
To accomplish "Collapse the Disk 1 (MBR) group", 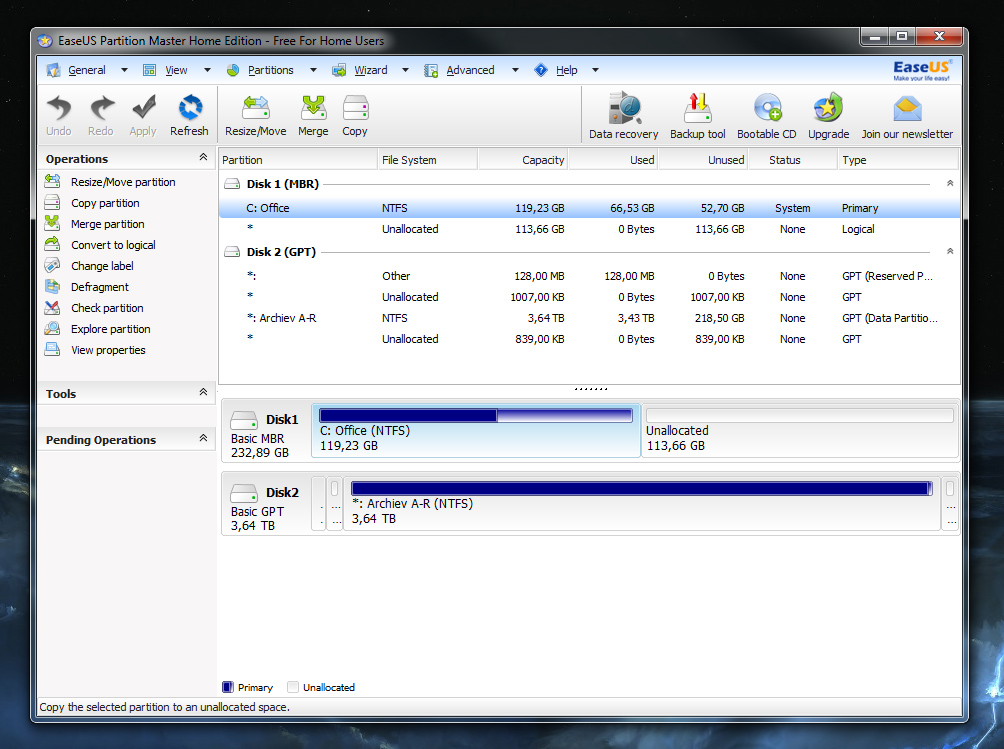I will click(950, 184).
